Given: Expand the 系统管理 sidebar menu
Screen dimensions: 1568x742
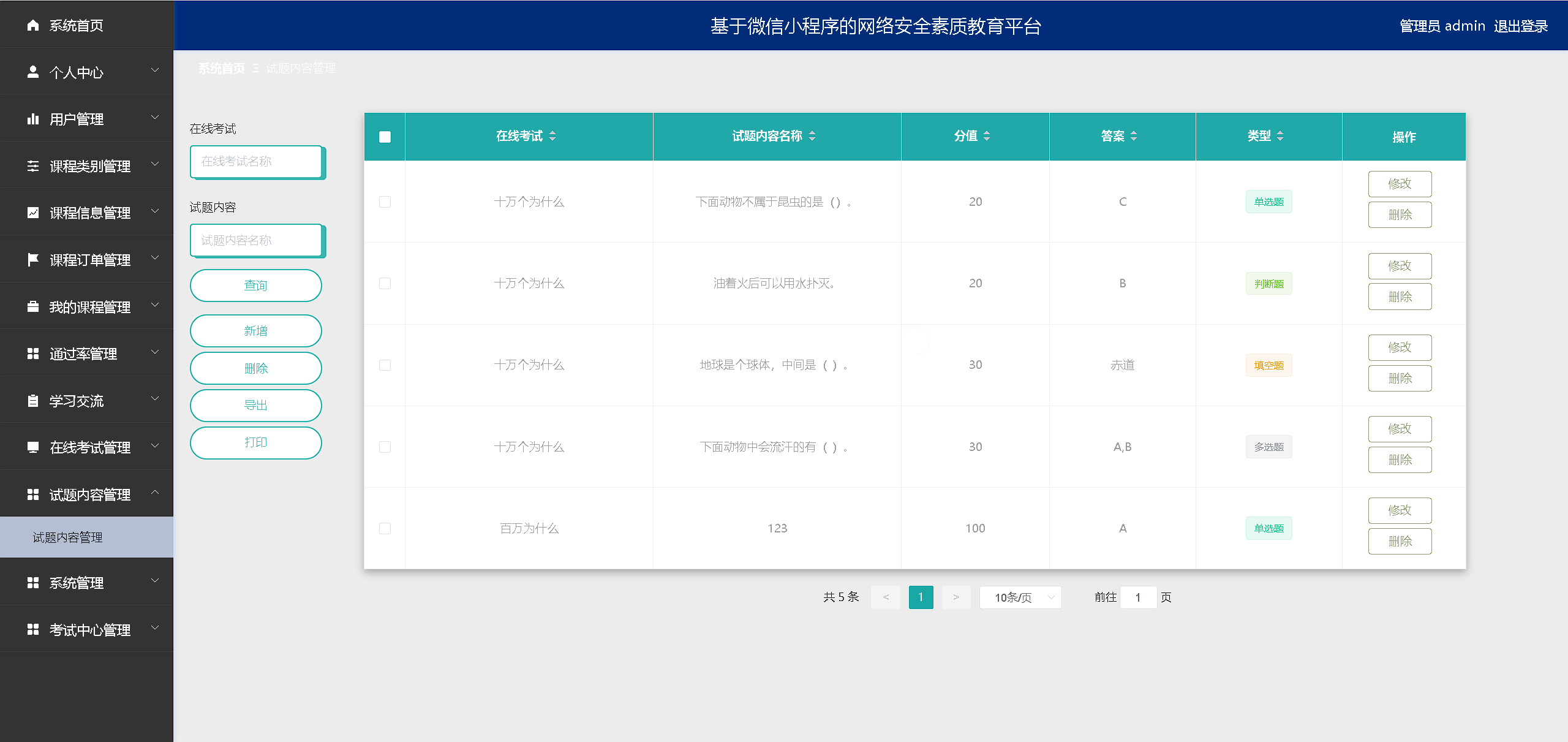Looking at the screenshot, I should click(x=86, y=583).
